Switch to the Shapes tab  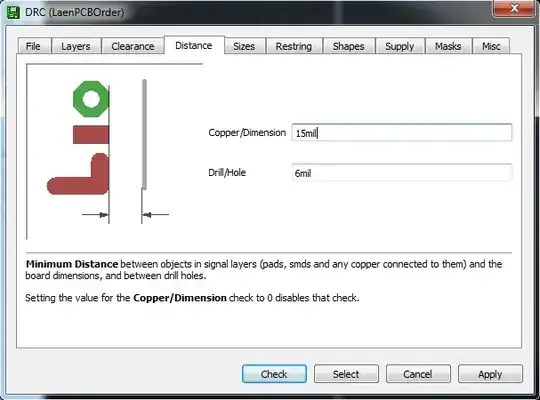click(349, 46)
